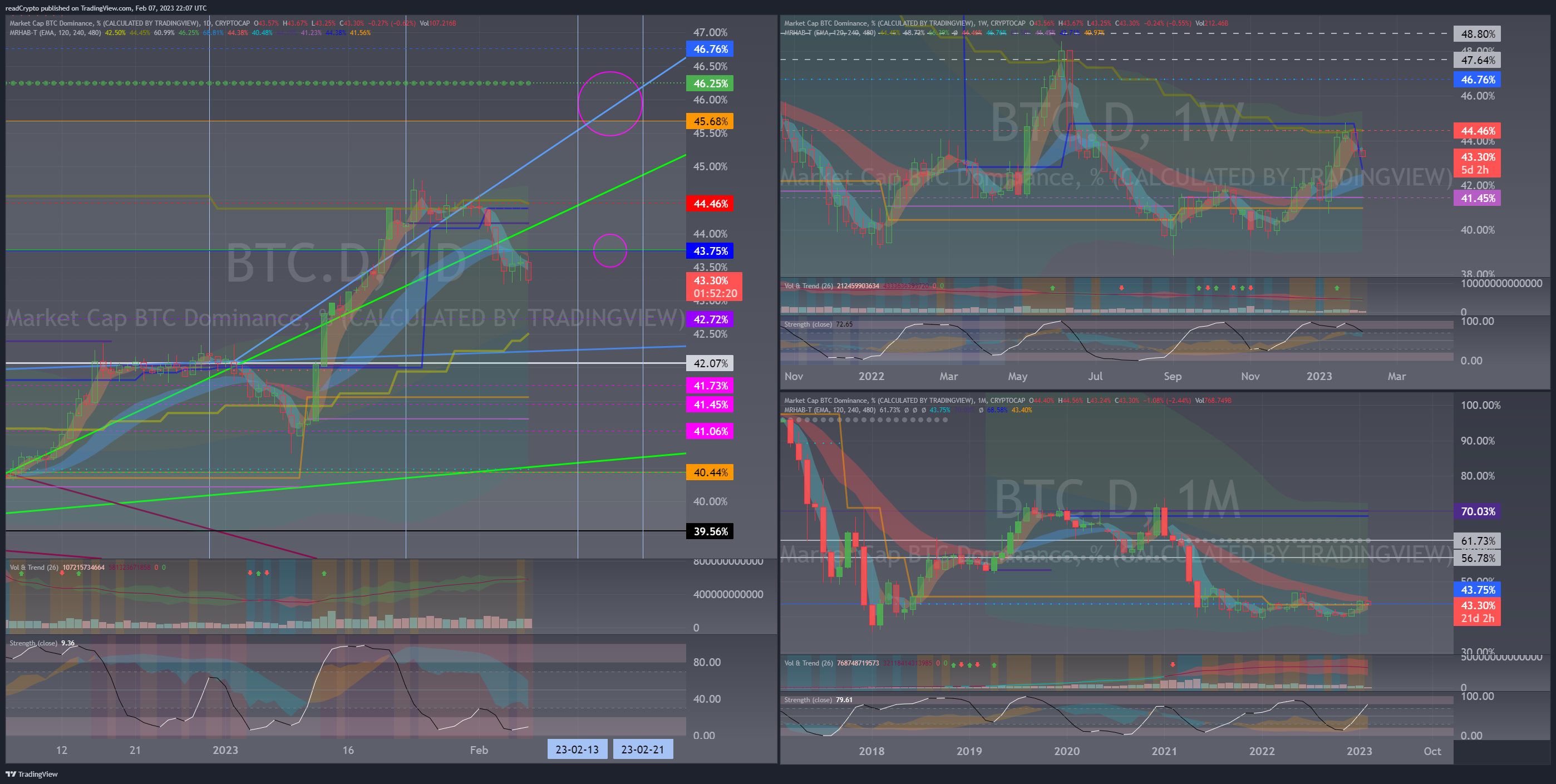
Task: Click the Vol & Trend (26) legend on weekly chart
Action: [x=808, y=285]
